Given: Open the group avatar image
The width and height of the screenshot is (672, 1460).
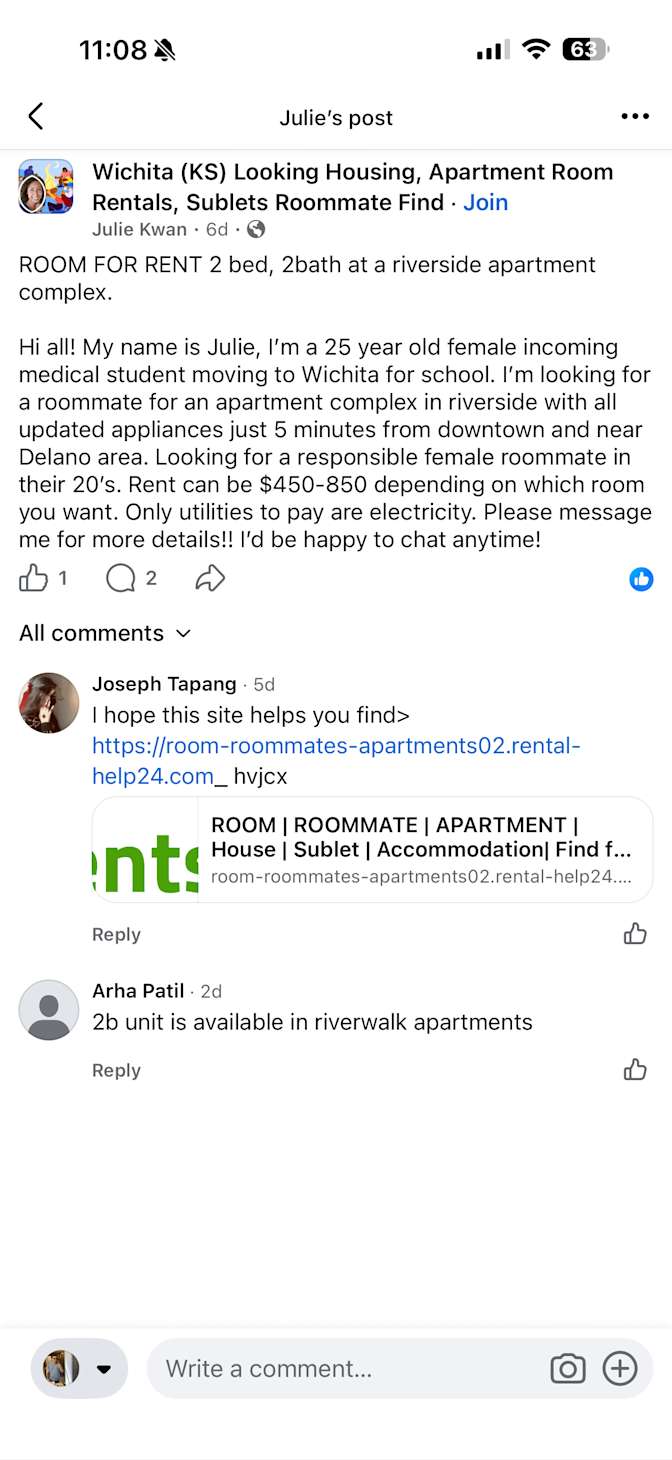Looking at the screenshot, I should (x=46, y=187).
